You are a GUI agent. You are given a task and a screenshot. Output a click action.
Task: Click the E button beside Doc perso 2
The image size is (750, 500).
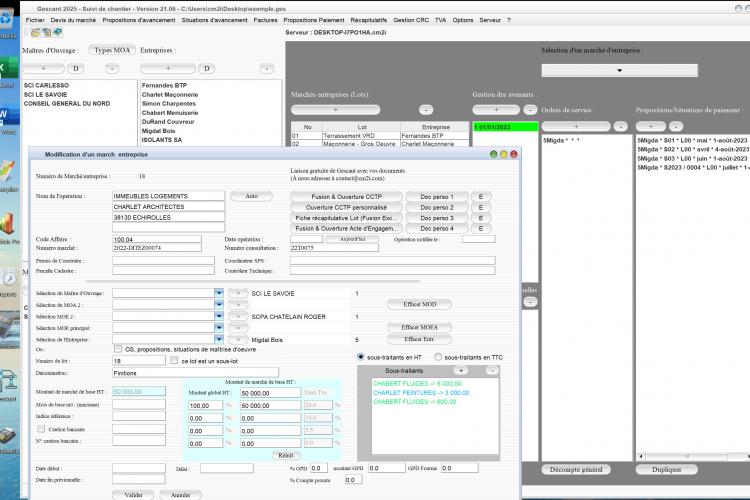pos(481,207)
